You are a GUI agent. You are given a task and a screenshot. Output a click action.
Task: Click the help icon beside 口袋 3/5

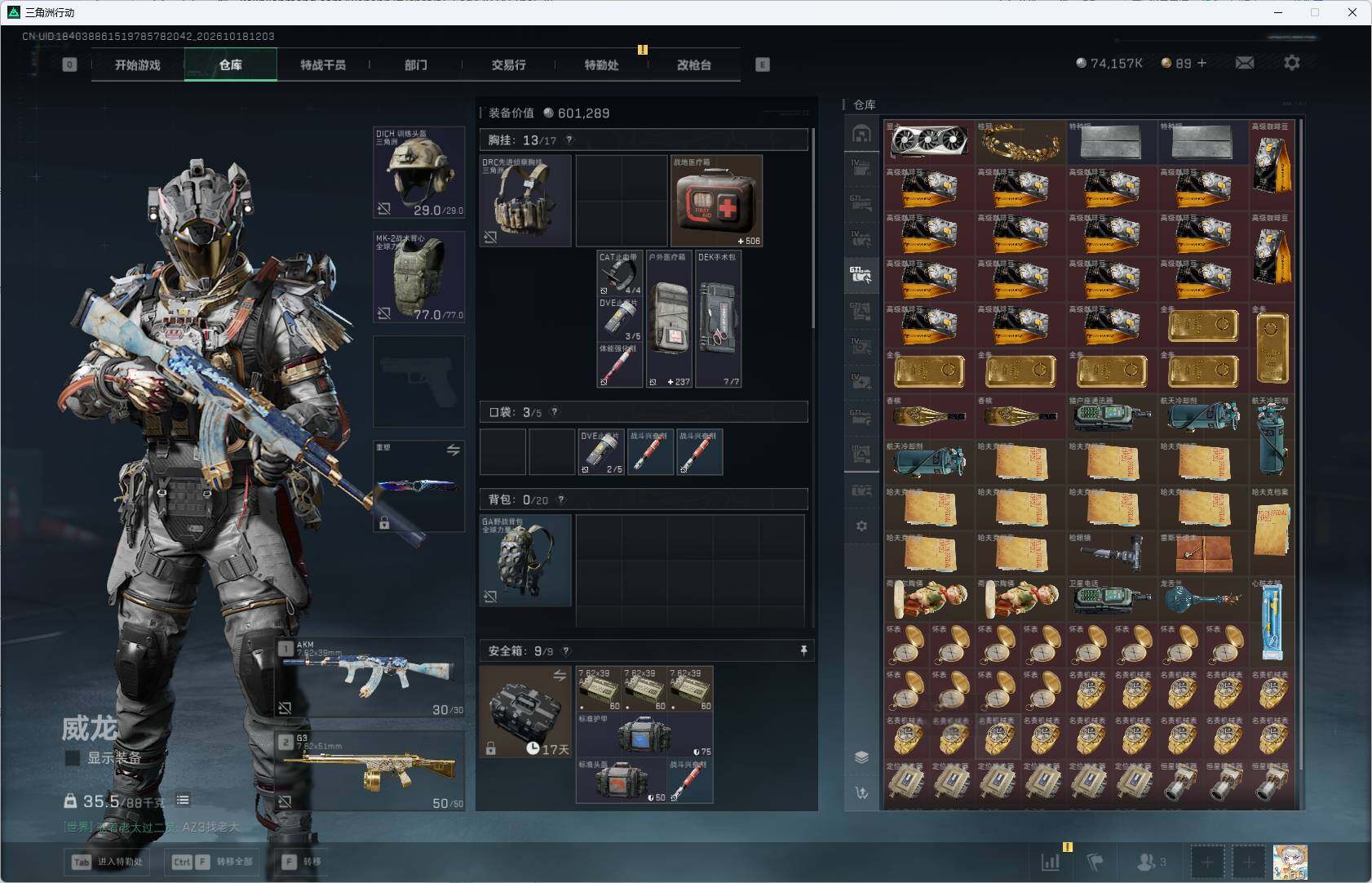click(555, 412)
